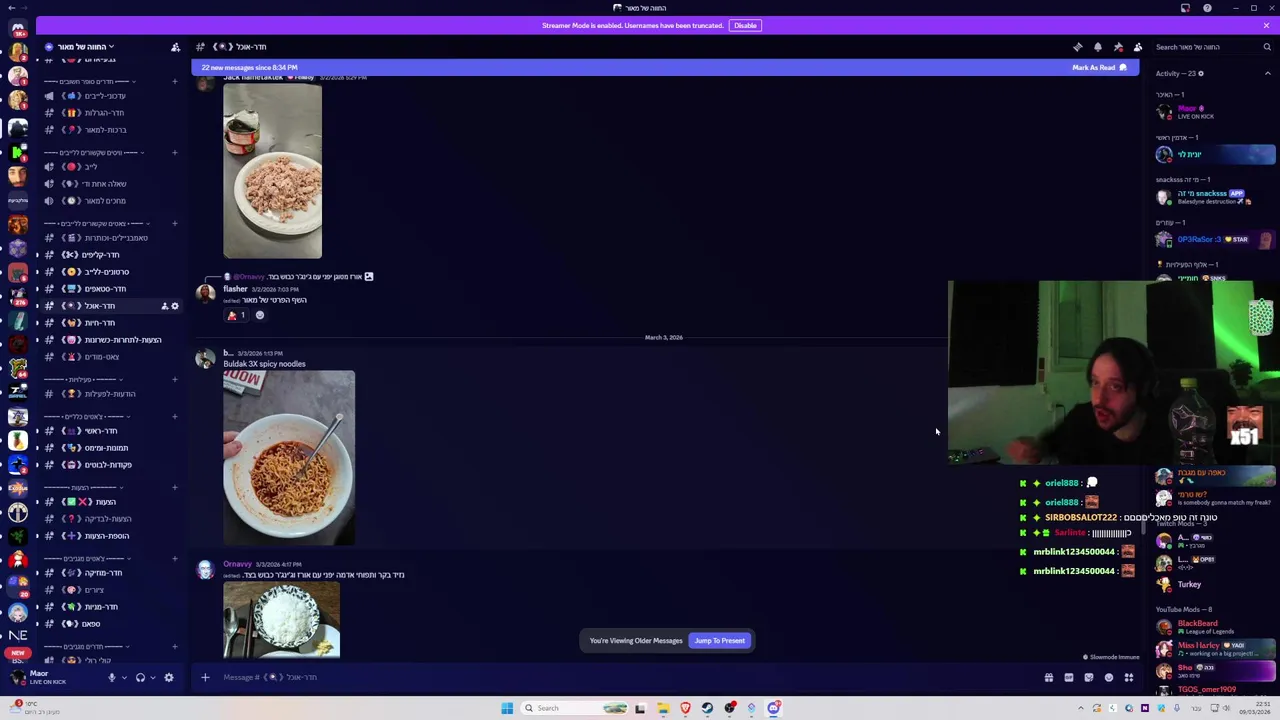Open the apps icon in message bar
1280x720 pixels.
coord(1128,678)
